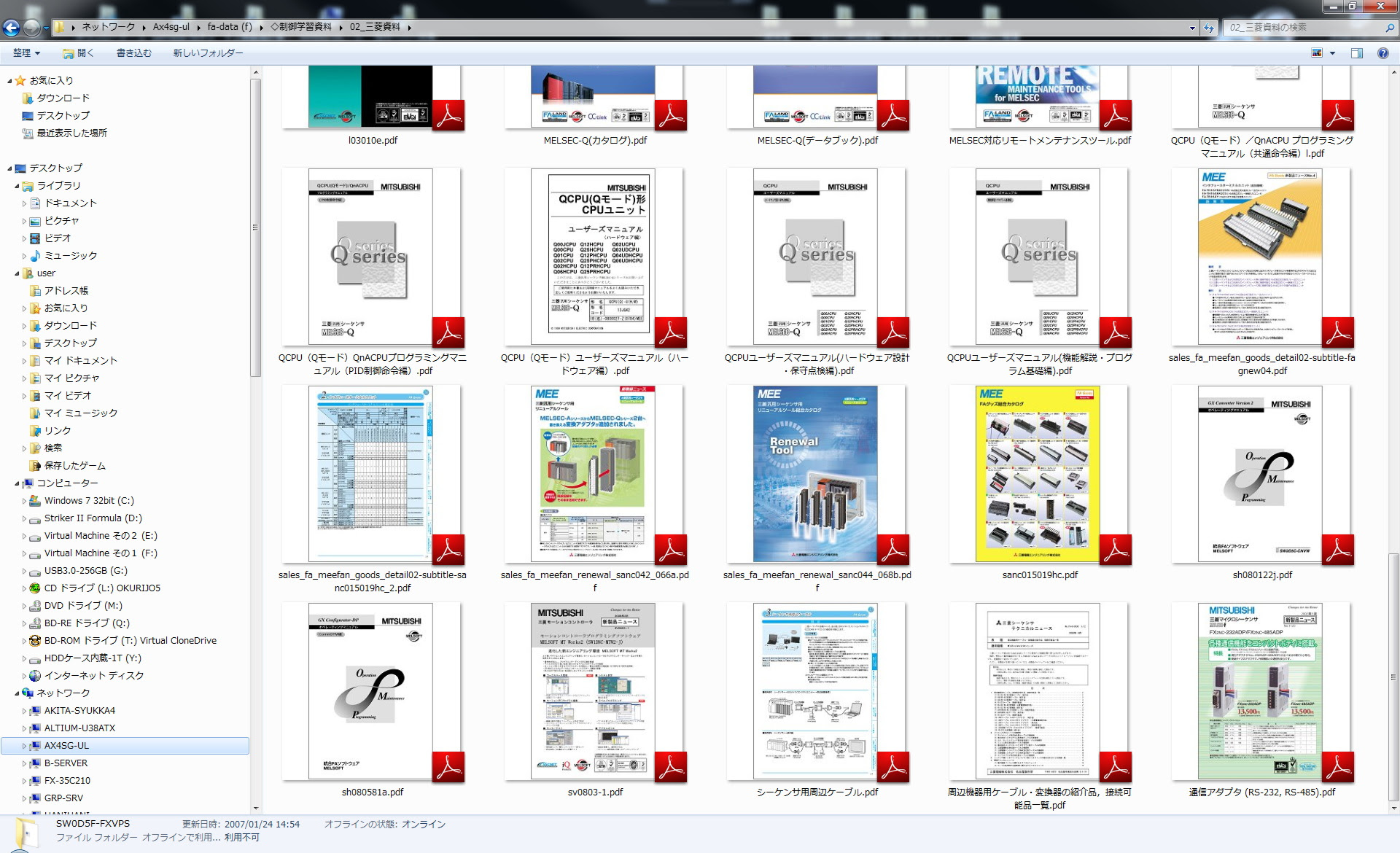Collapse the お気に入り section
This screenshot has width=1400, height=853.
(9, 81)
